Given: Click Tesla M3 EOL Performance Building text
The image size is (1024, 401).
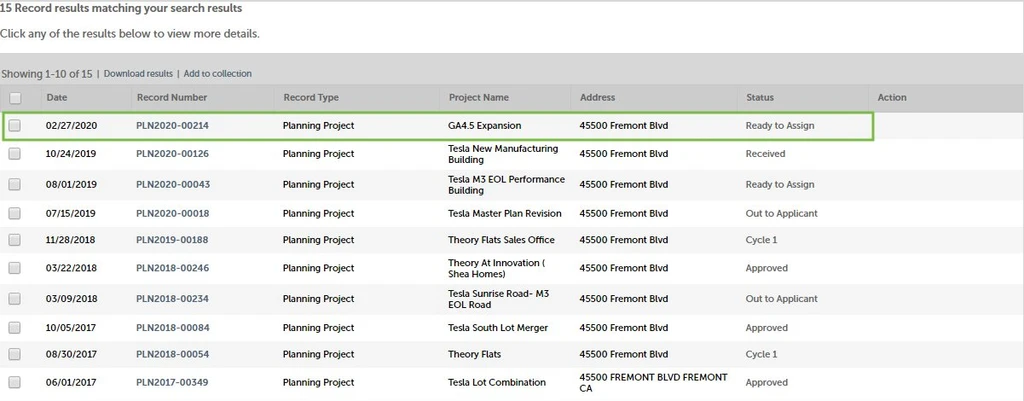Looking at the screenshot, I should coord(507,185).
